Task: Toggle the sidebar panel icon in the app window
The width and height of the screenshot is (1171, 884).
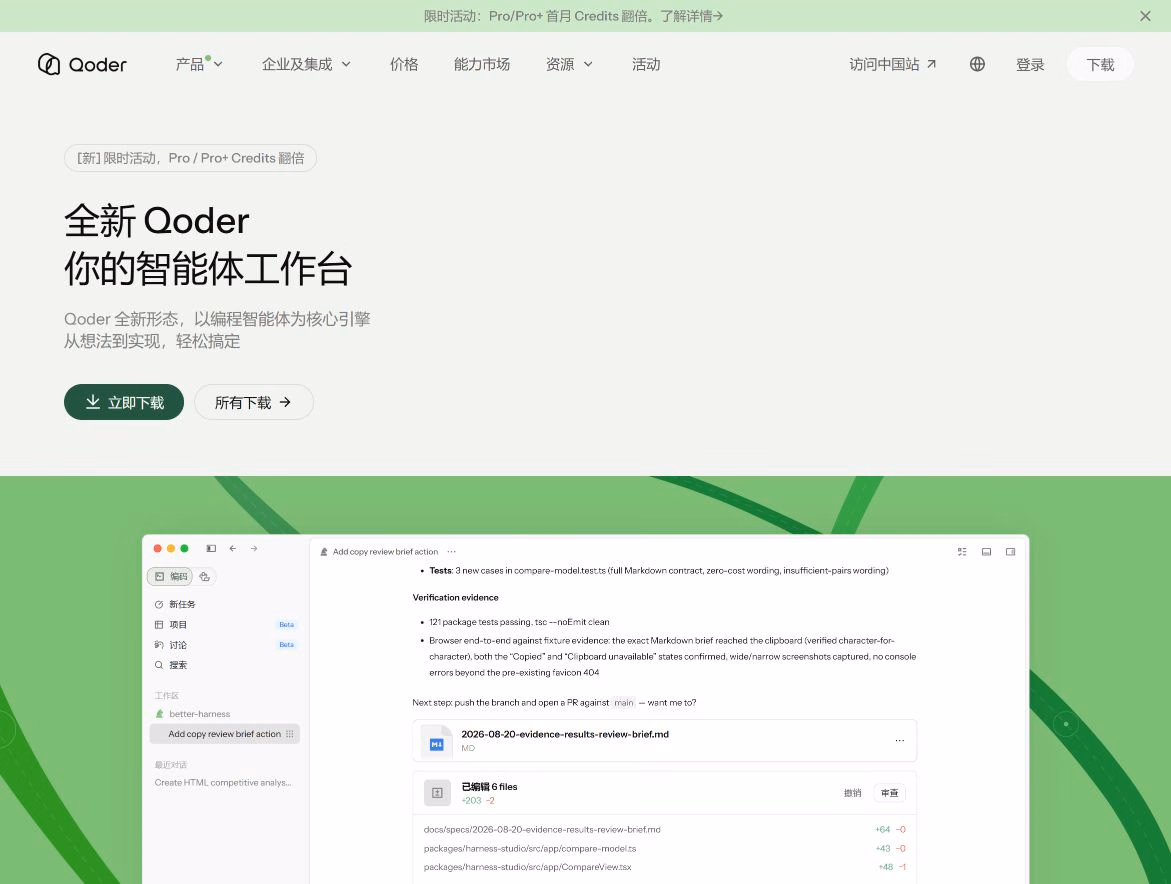Action: [211, 549]
